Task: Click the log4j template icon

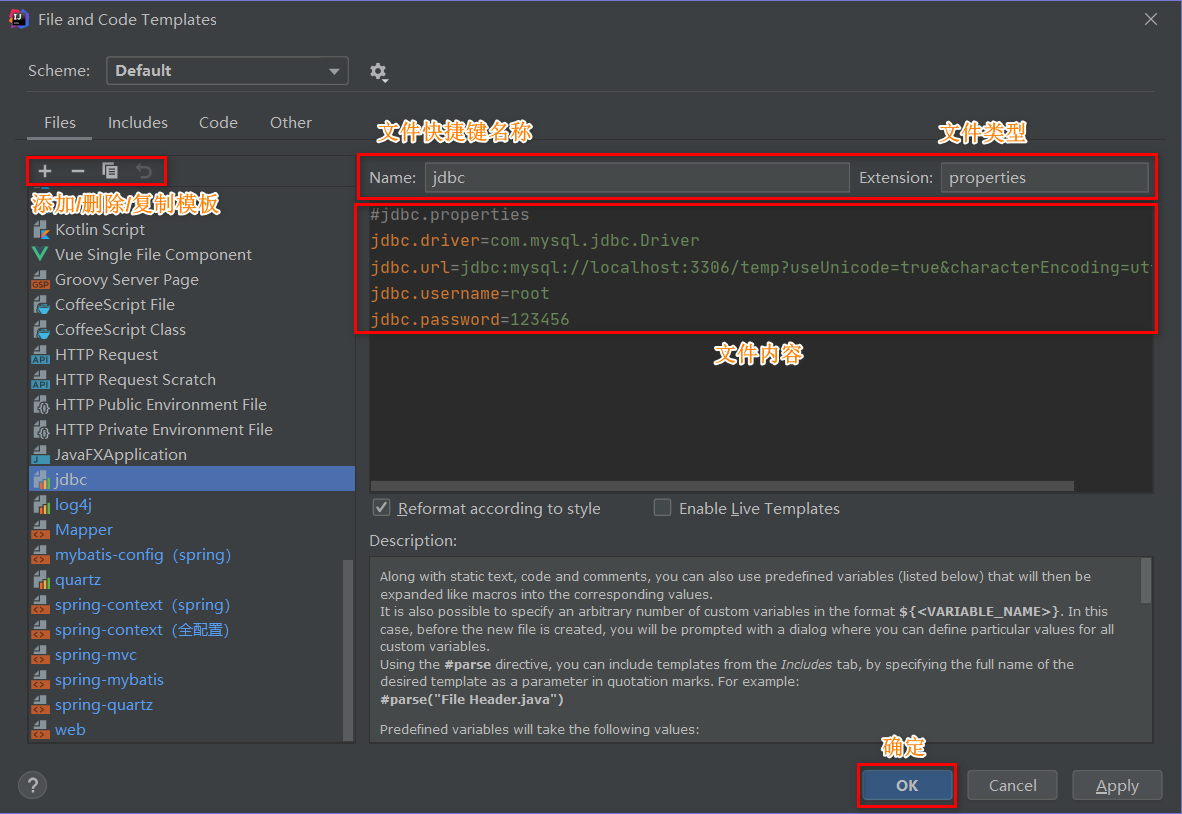Action: pyautogui.click(x=41, y=504)
